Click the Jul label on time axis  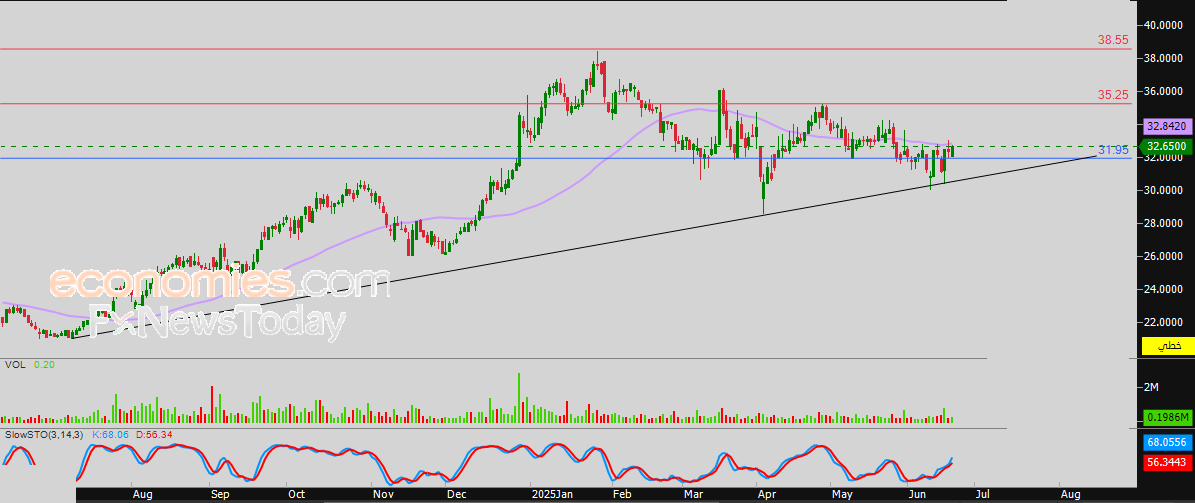click(x=981, y=495)
